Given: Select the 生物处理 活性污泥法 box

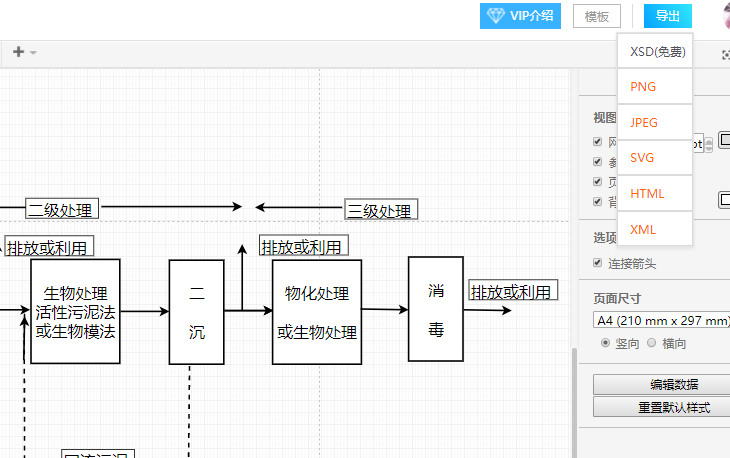Looking at the screenshot, I should (x=75, y=311).
